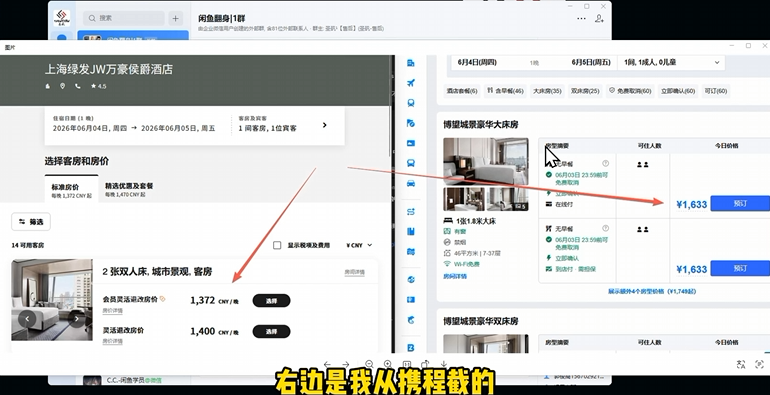770x395 pixels.
Task: Click the download arrow in image viewer toolbar
Action: 443,364
